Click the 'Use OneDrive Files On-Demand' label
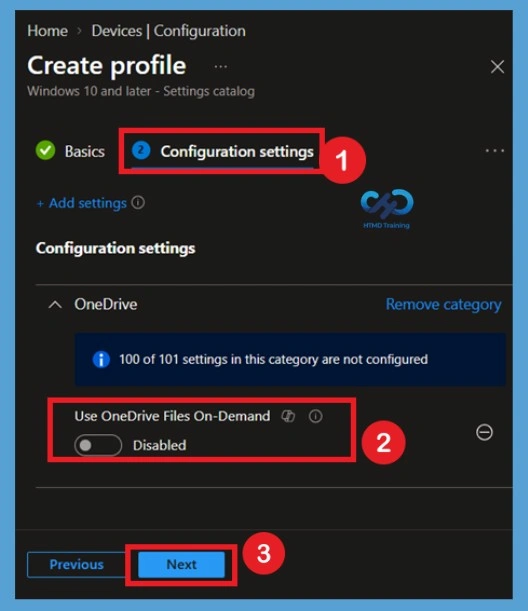Screen dimensions: 528x611 (172, 416)
